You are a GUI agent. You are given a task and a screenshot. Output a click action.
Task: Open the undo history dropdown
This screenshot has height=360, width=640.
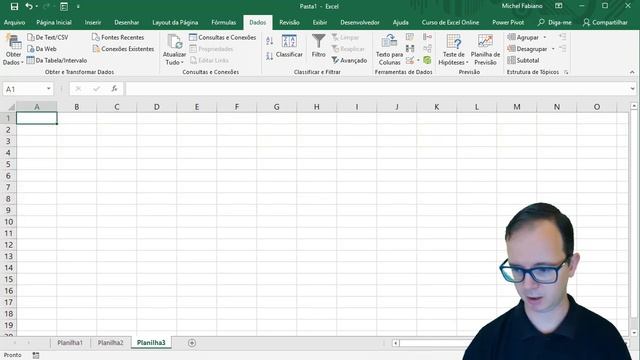click(36, 7)
